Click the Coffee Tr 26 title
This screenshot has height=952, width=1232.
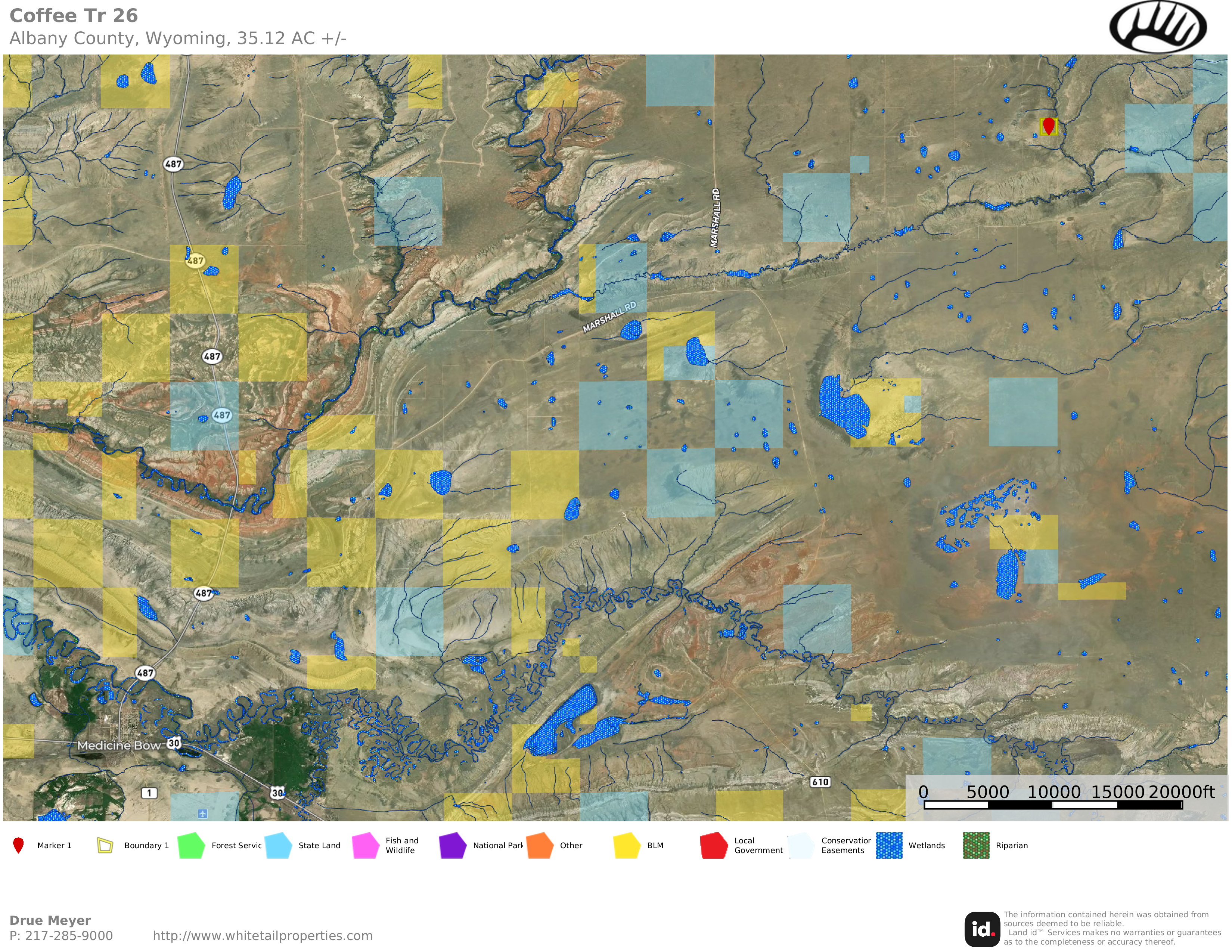pos(74,15)
